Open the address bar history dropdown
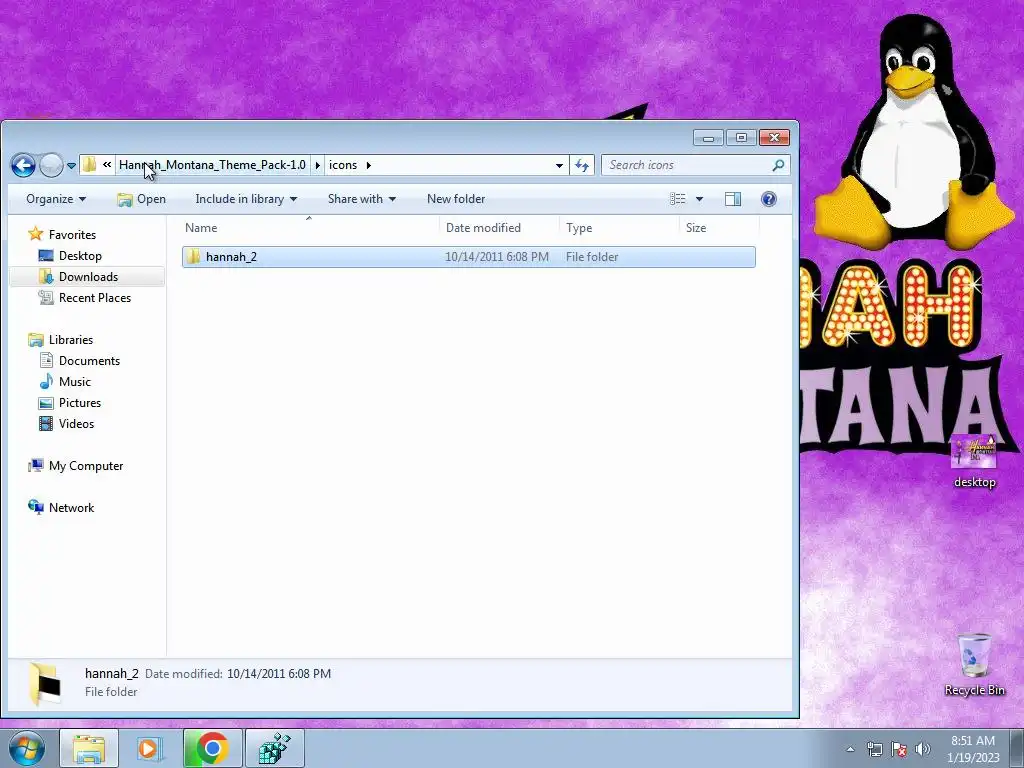 coord(559,165)
